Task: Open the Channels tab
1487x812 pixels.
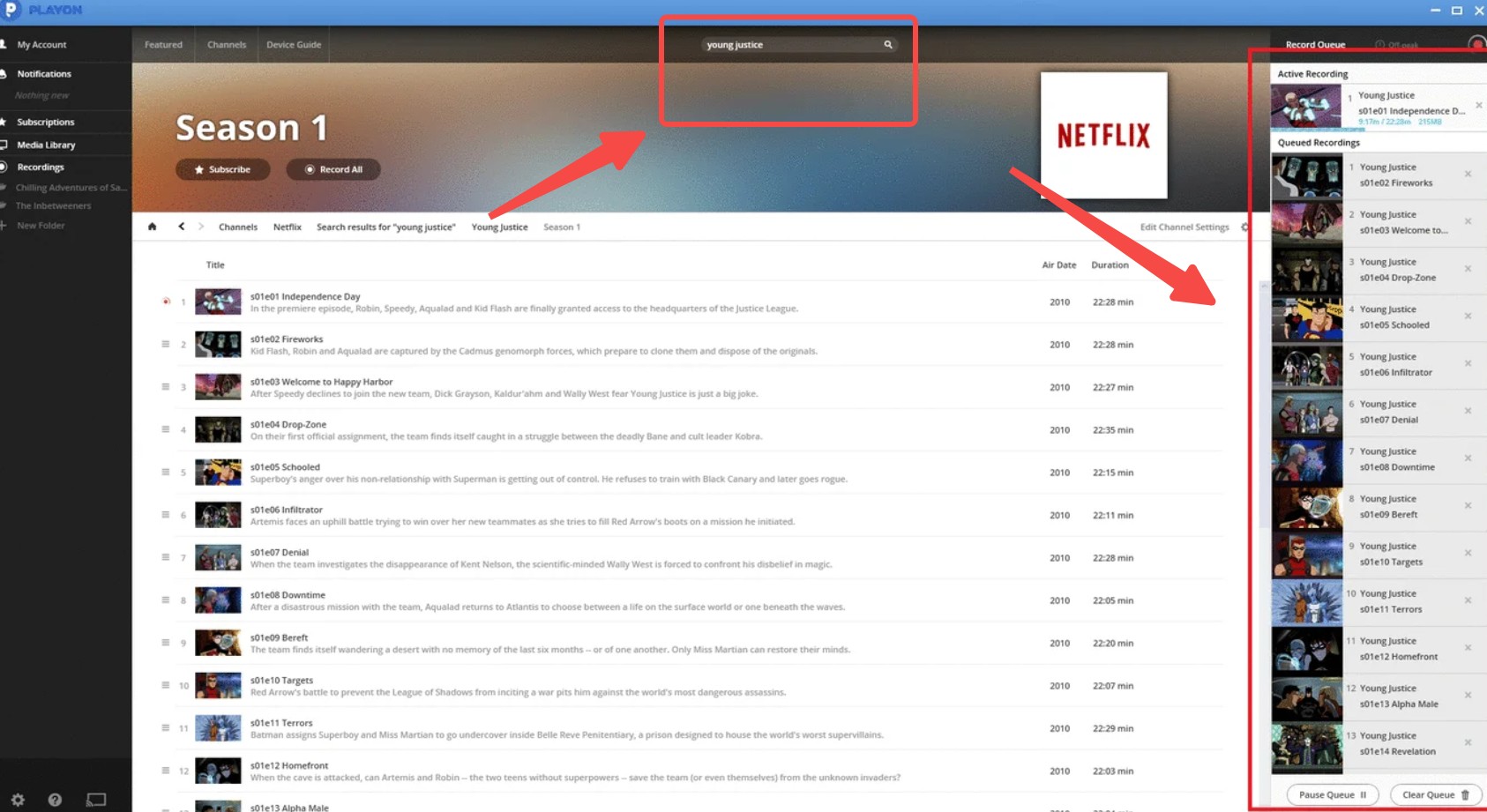Action: pos(227,44)
